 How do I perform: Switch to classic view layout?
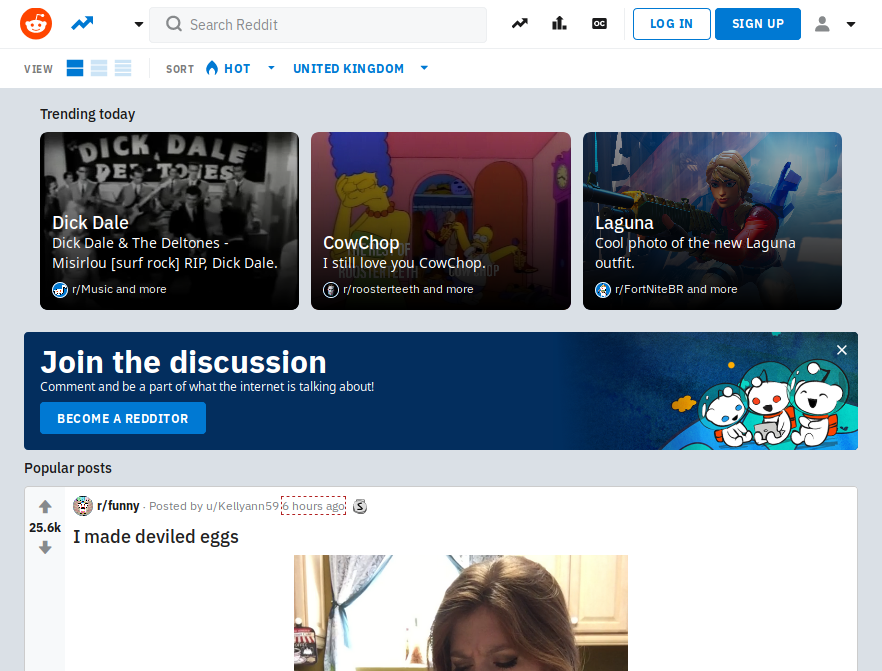[x=99, y=68]
